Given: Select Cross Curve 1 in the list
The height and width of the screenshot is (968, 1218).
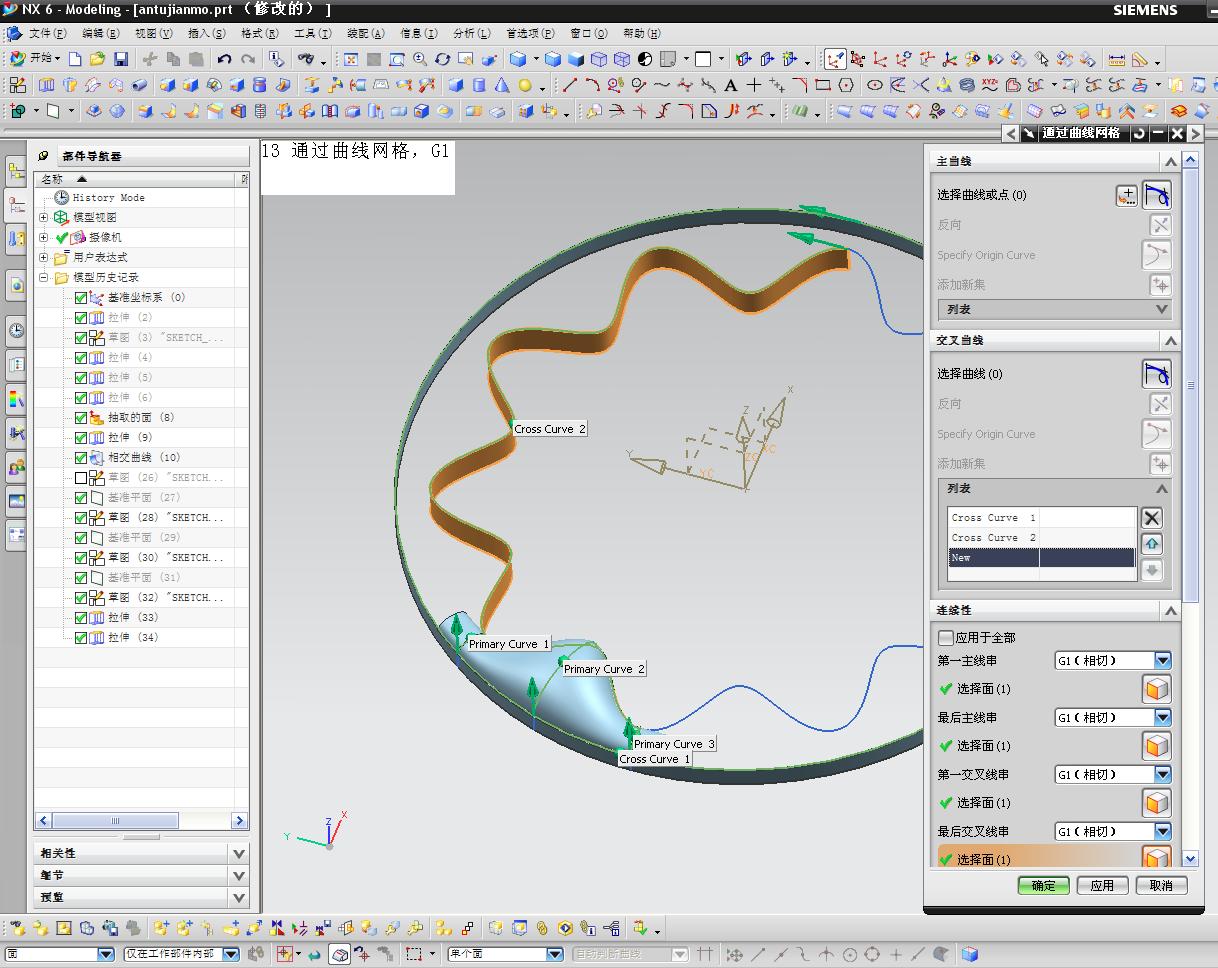Looking at the screenshot, I should coord(1042,518).
